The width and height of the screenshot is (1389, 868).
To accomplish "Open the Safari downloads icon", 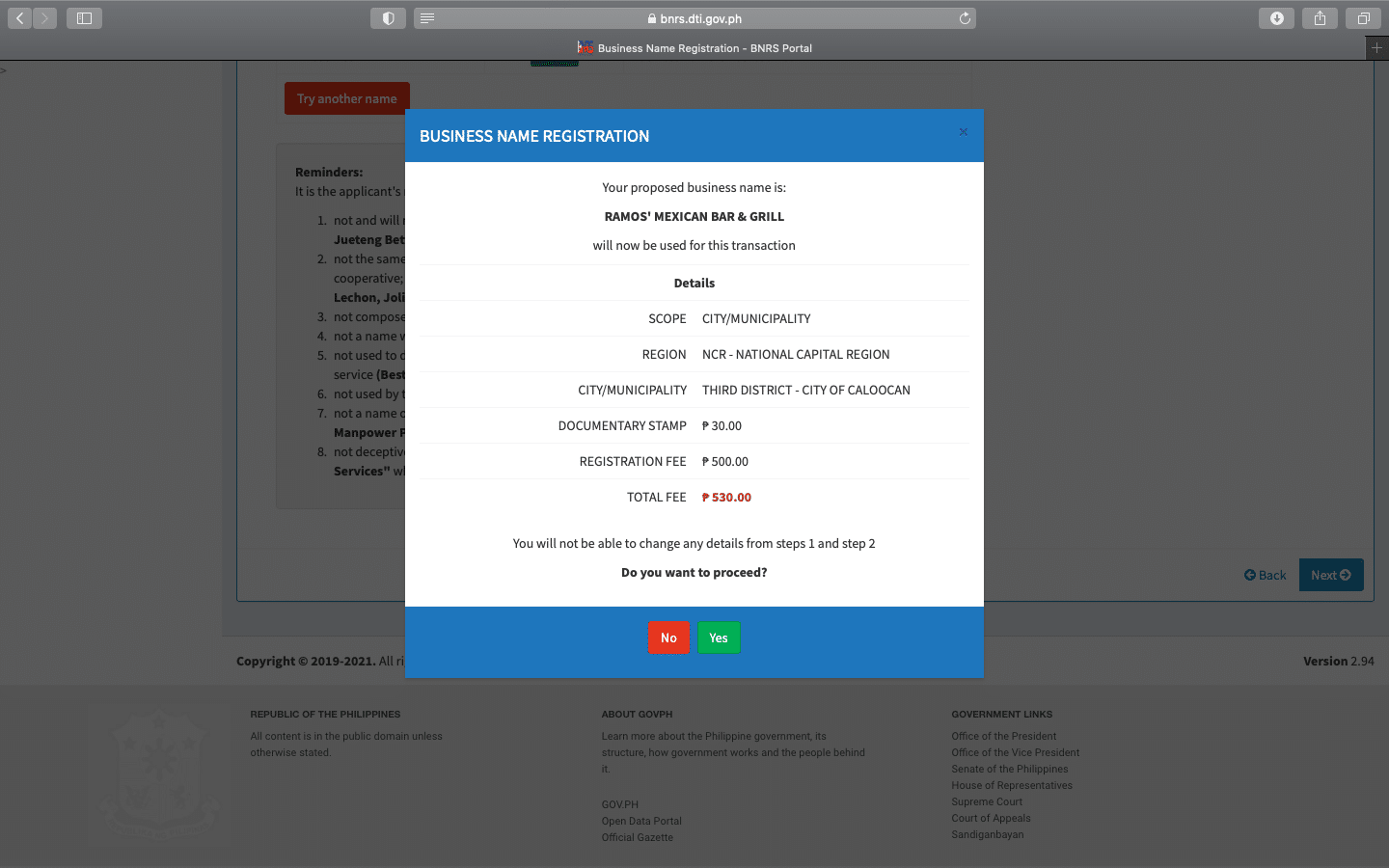I will pyautogui.click(x=1276, y=18).
